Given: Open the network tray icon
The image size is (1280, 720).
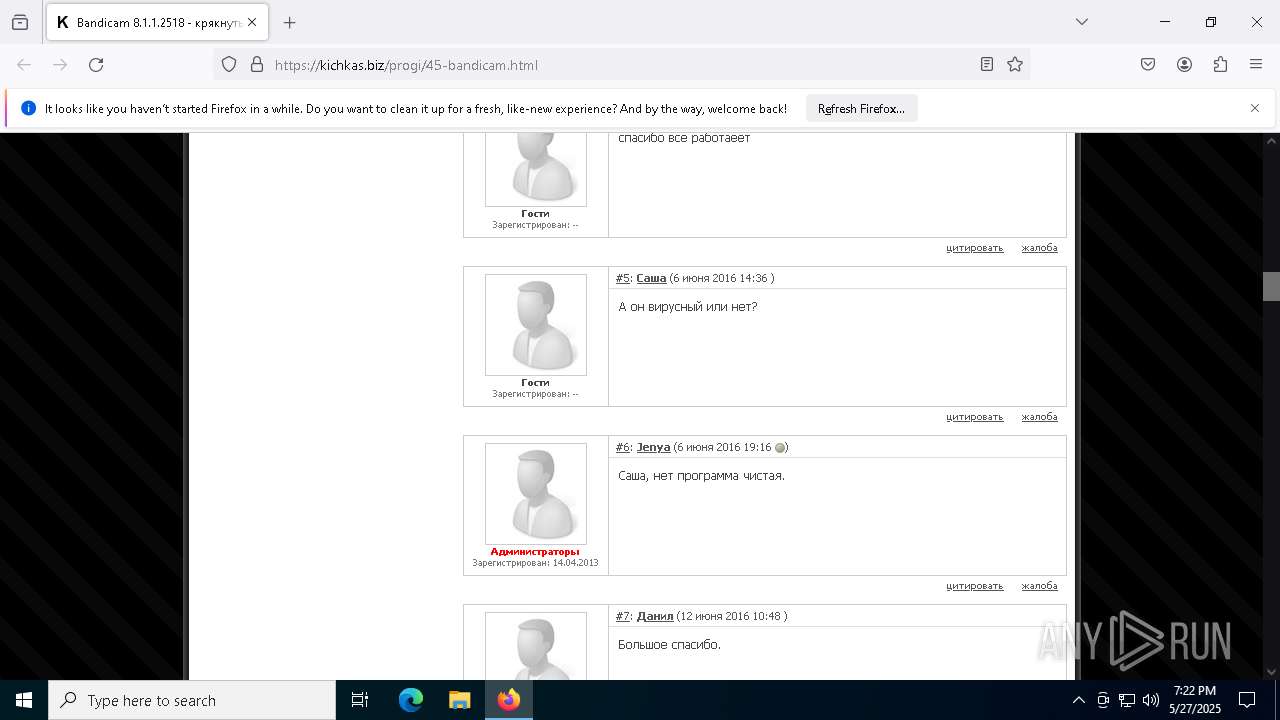Looking at the screenshot, I should coord(1127,700).
